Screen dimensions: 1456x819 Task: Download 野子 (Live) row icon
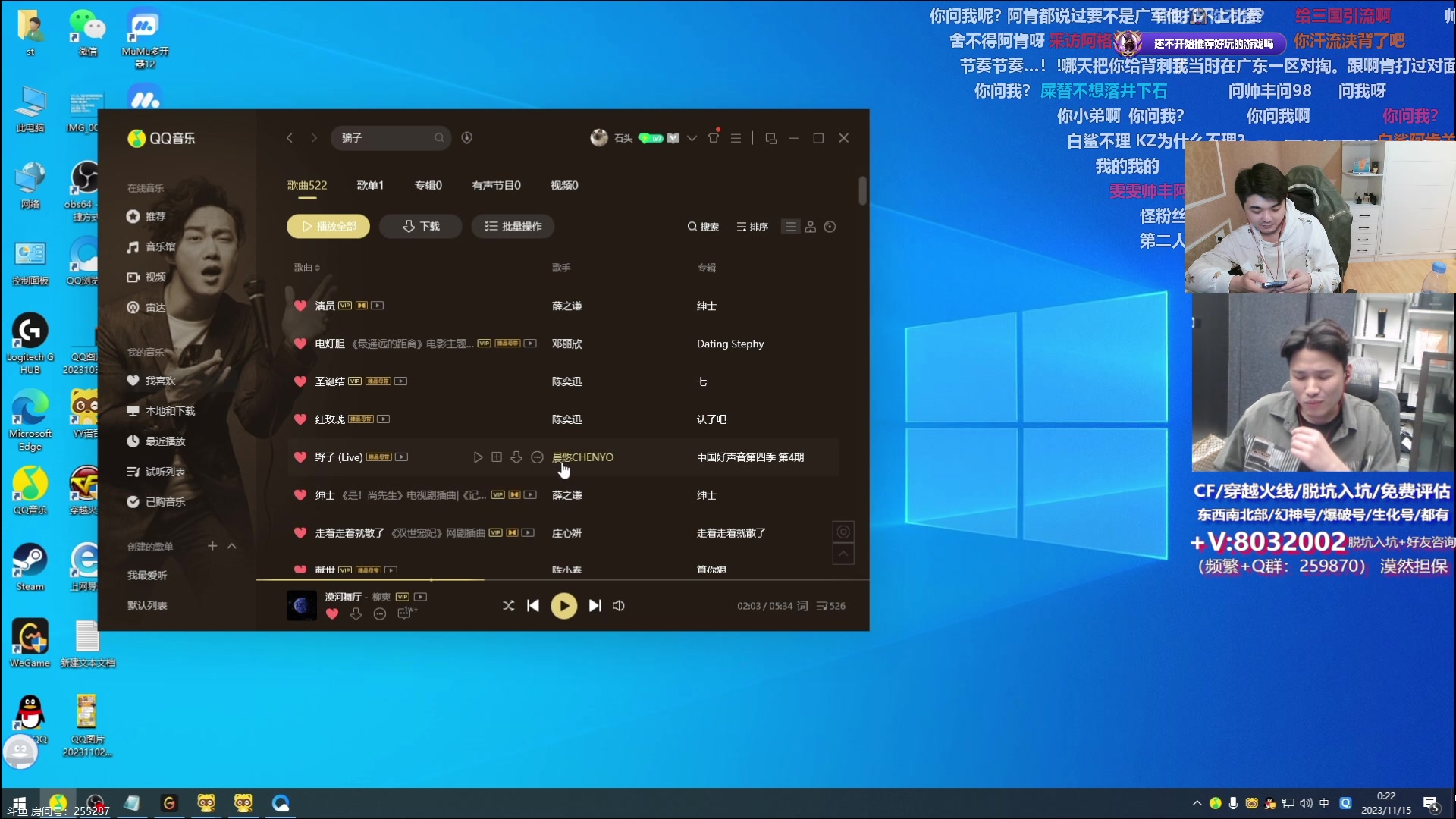pyautogui.click(x=516, y=457)
